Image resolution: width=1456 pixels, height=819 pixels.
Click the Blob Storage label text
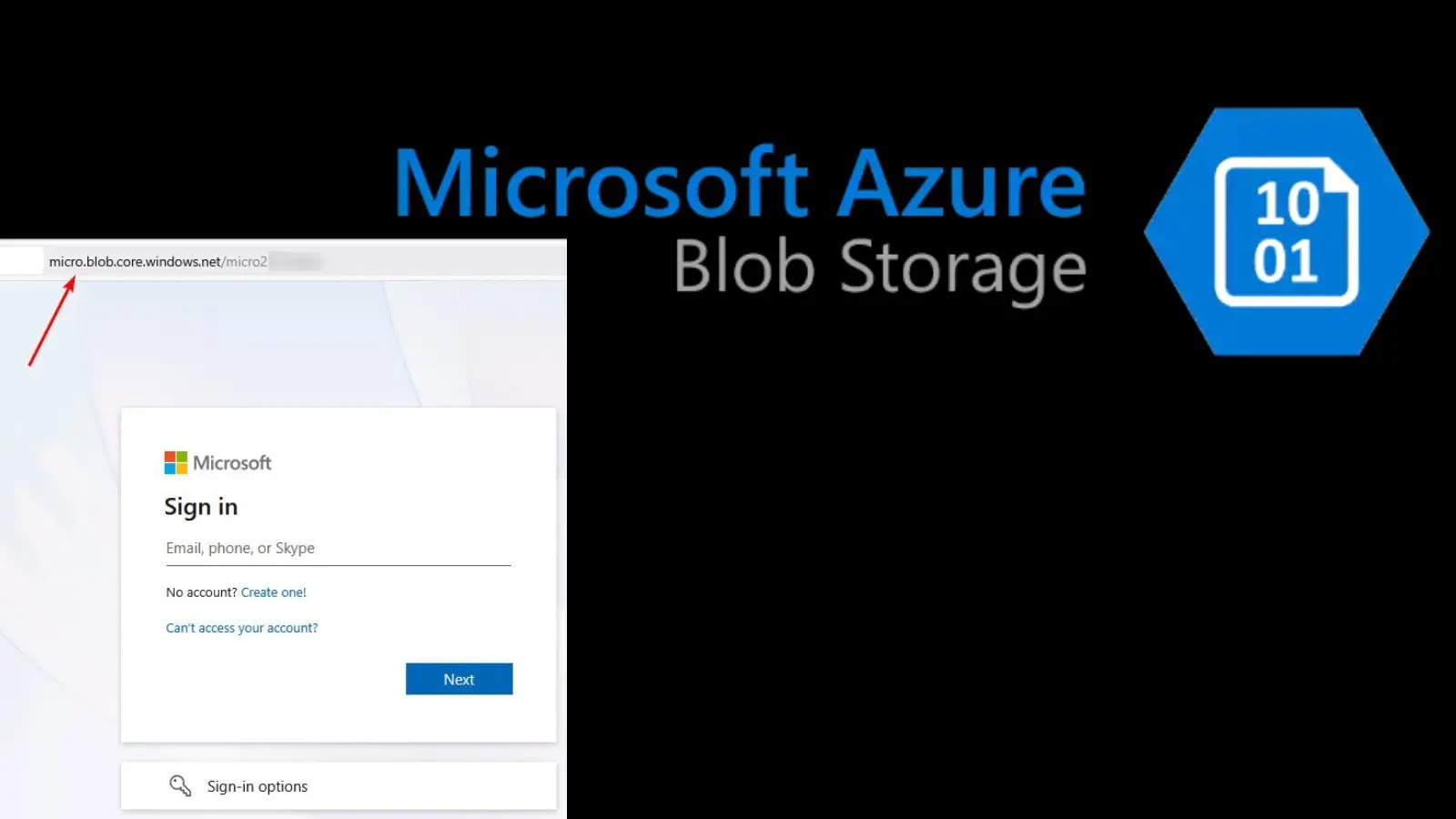click(878, 266)
